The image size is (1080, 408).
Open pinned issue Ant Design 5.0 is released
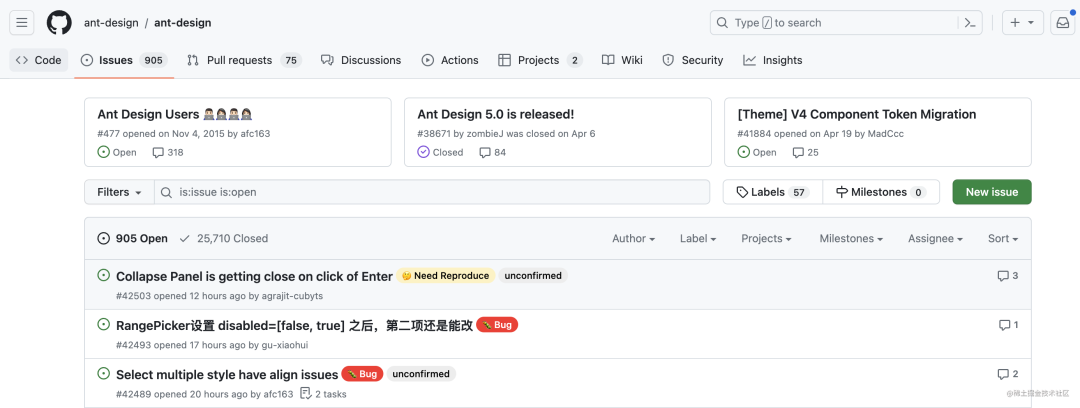(496, 114)
